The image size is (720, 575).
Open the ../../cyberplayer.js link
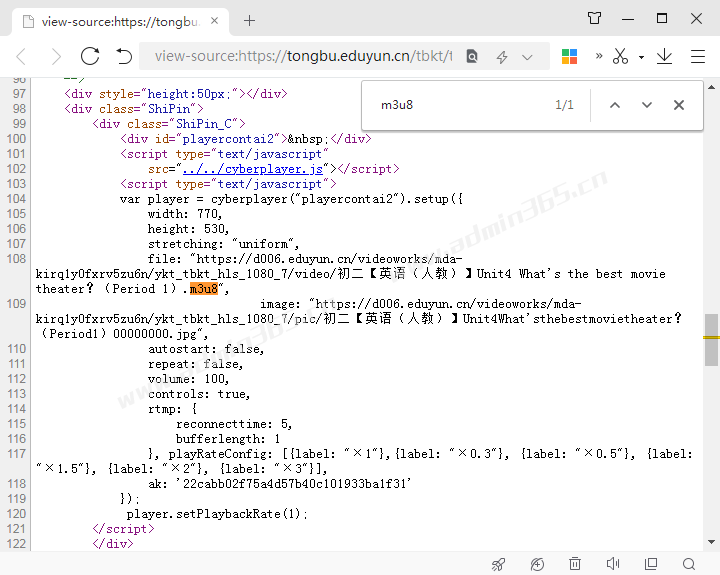pos(253,169)
